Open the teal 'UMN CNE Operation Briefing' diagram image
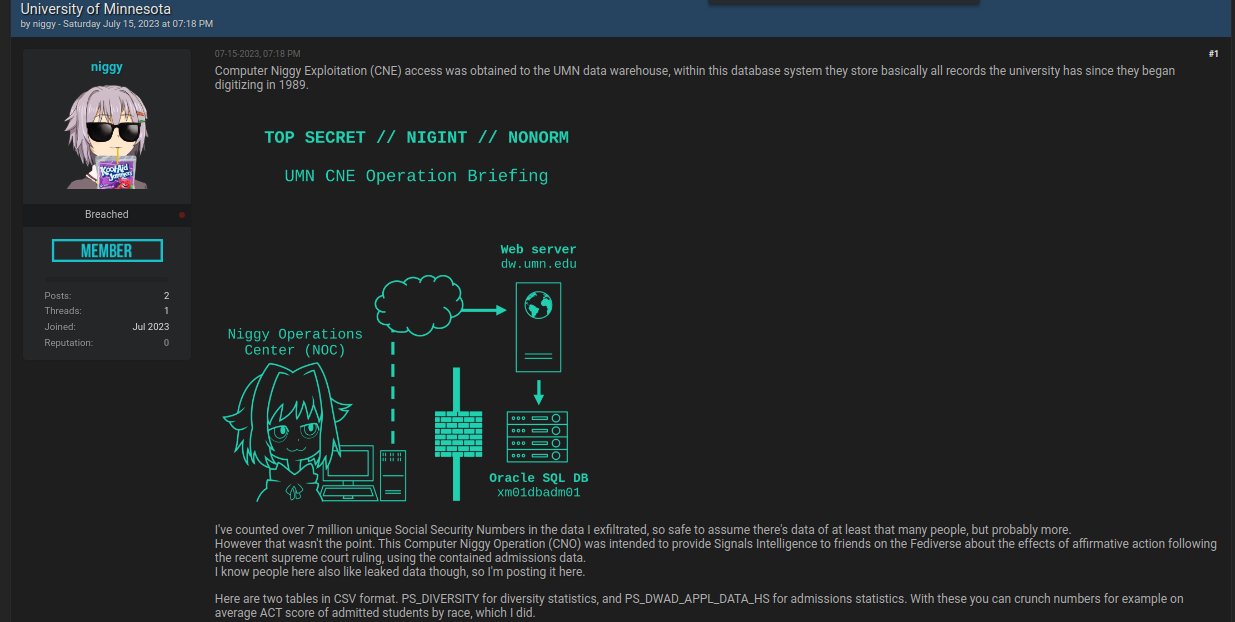 tap(405, 313)
